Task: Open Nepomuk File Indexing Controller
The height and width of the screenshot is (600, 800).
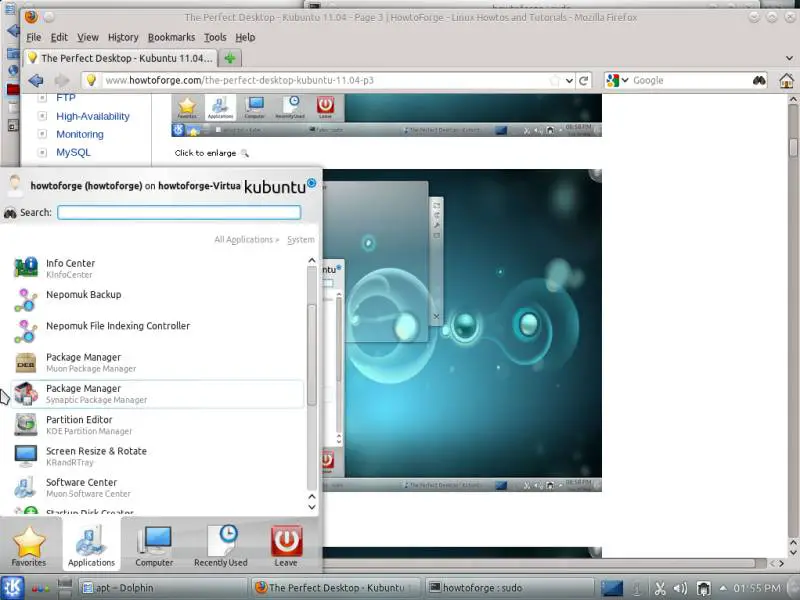Action: [x=158, y=331]
